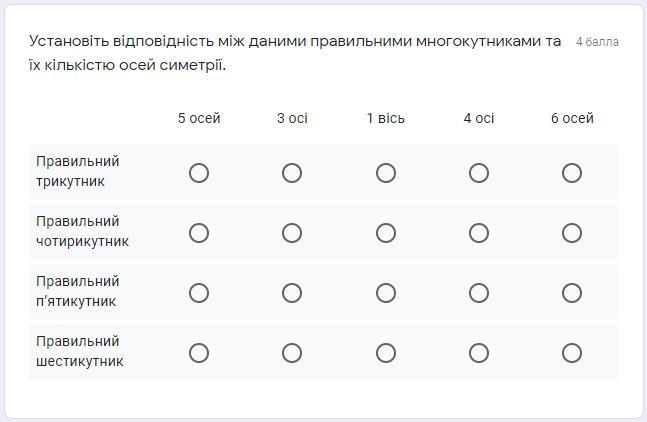
Task: Choose 5 осей for Правильний шестикутник
Action: (x=199, y=353)
